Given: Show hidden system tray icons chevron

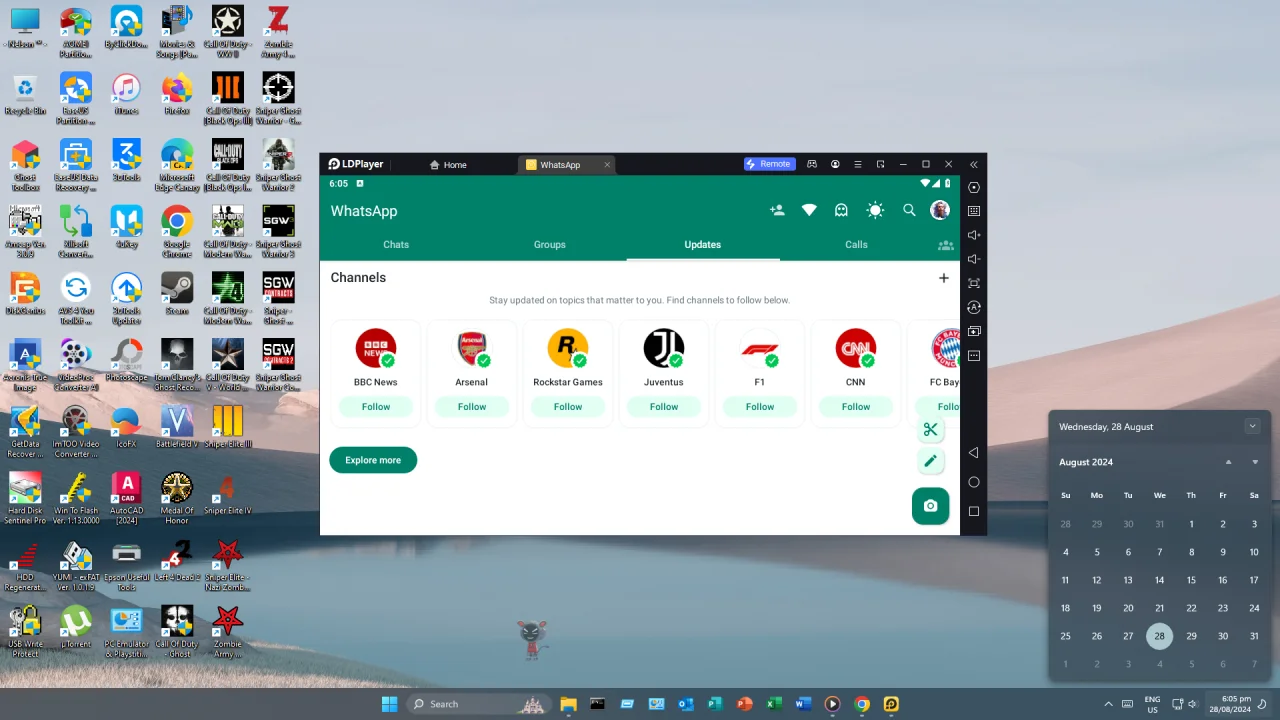Looking at the screenshot, I should click(x=1107, y=704).
